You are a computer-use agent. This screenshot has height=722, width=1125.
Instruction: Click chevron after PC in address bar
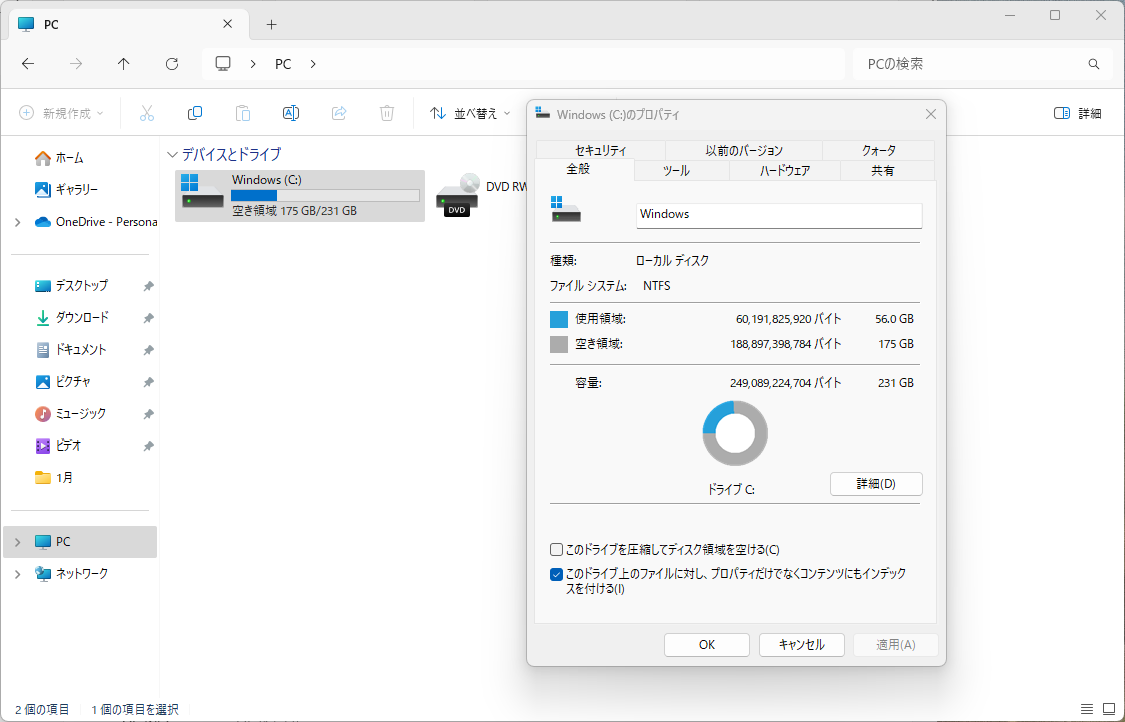(313, 64)
